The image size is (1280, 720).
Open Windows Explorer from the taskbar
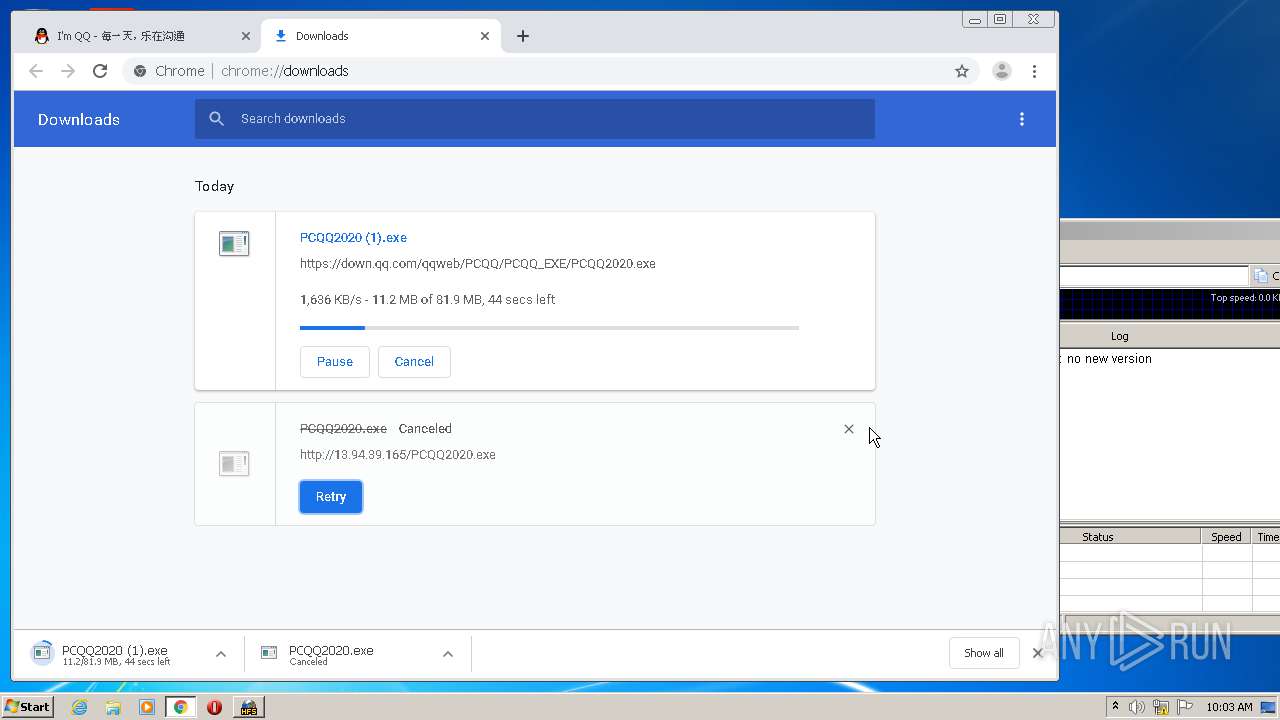pyautogui.click(x=113, y=707)
